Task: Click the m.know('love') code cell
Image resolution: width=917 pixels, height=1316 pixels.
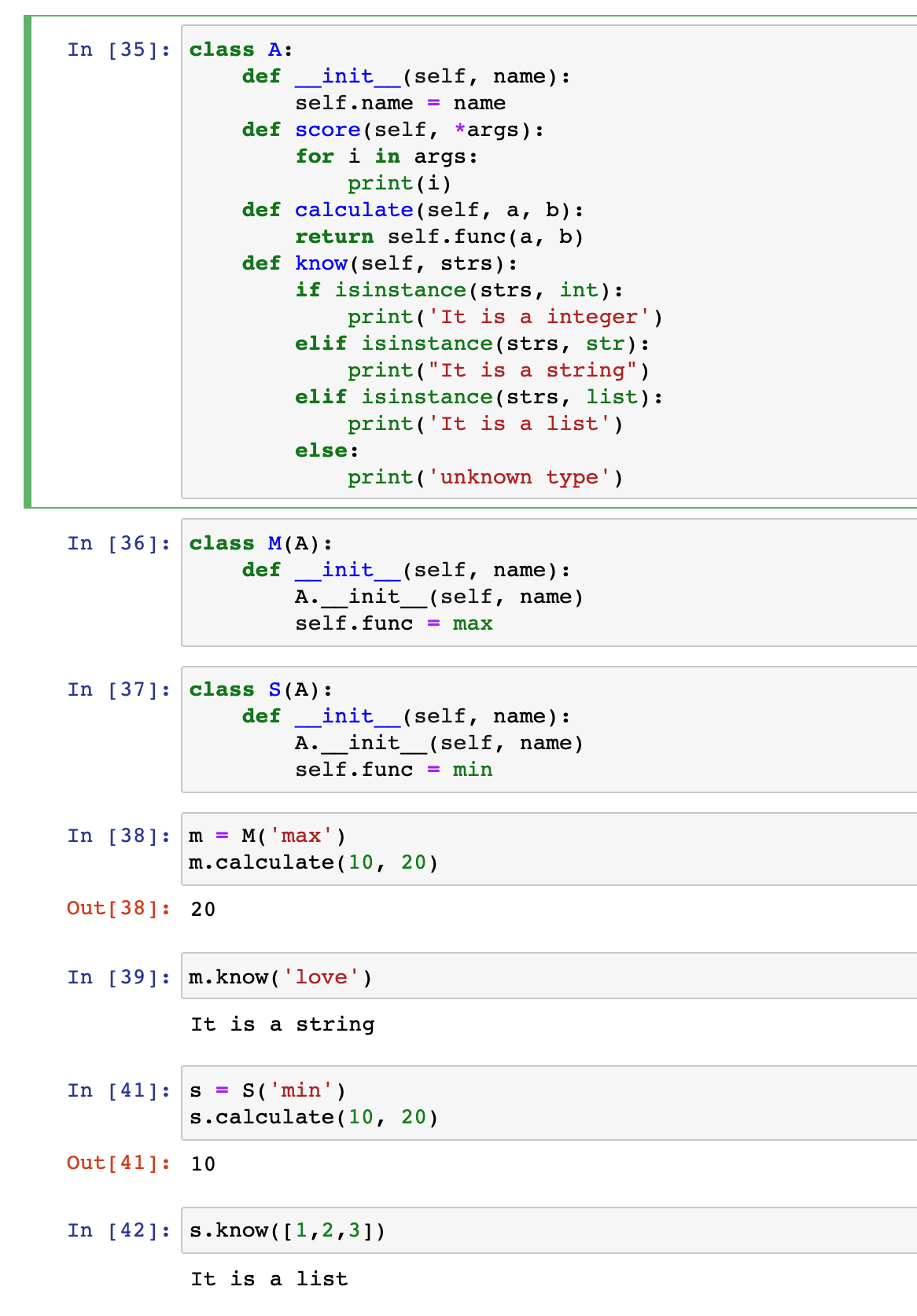Action: pyautogui.click(x=549, y=976)
